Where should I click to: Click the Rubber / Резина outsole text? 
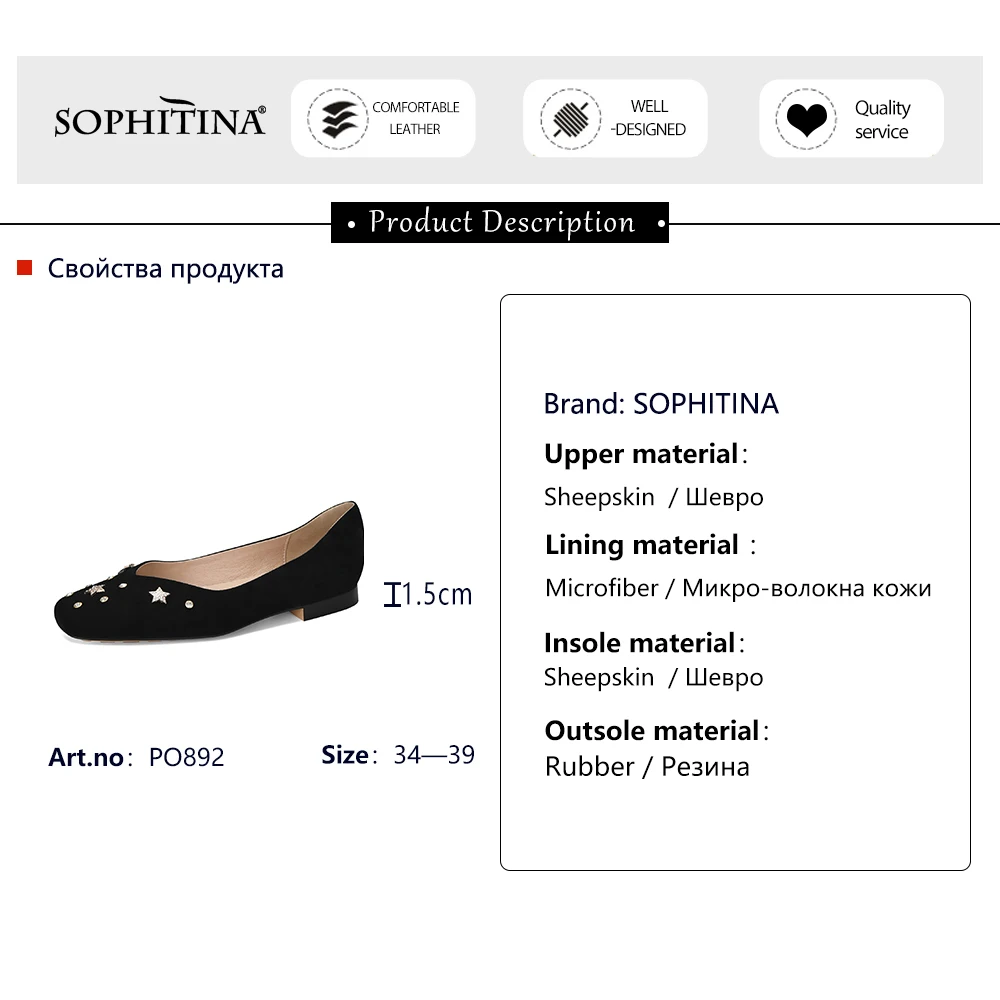(x=647, y=767)
